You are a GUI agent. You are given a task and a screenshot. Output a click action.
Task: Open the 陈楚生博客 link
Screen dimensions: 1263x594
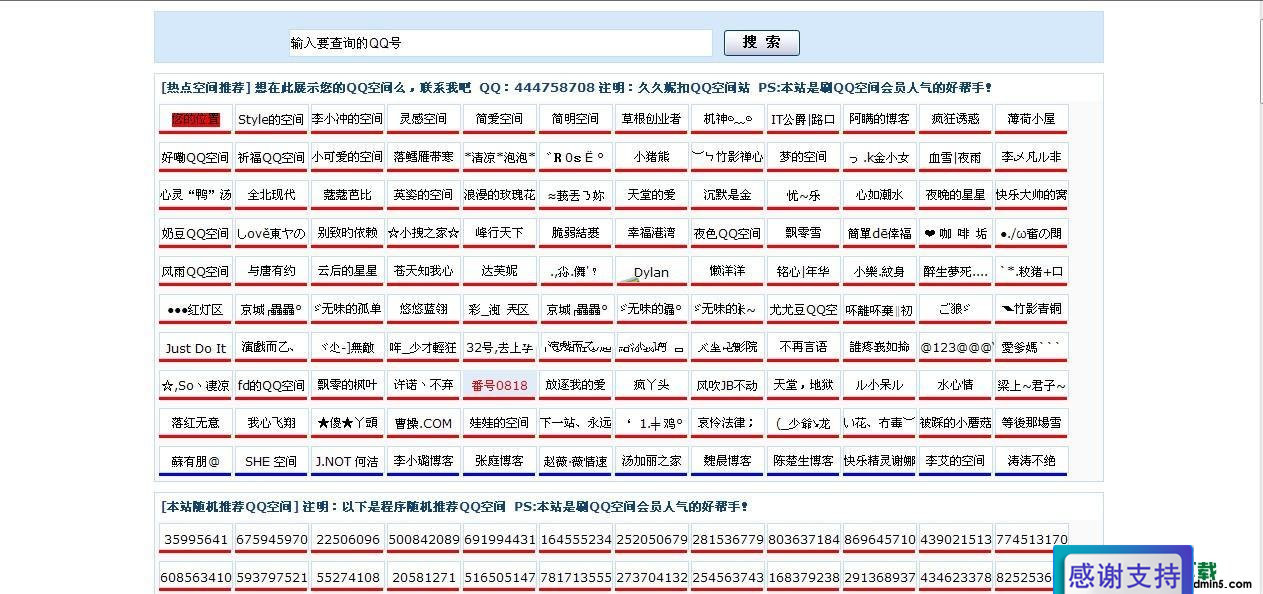point(803,461)
